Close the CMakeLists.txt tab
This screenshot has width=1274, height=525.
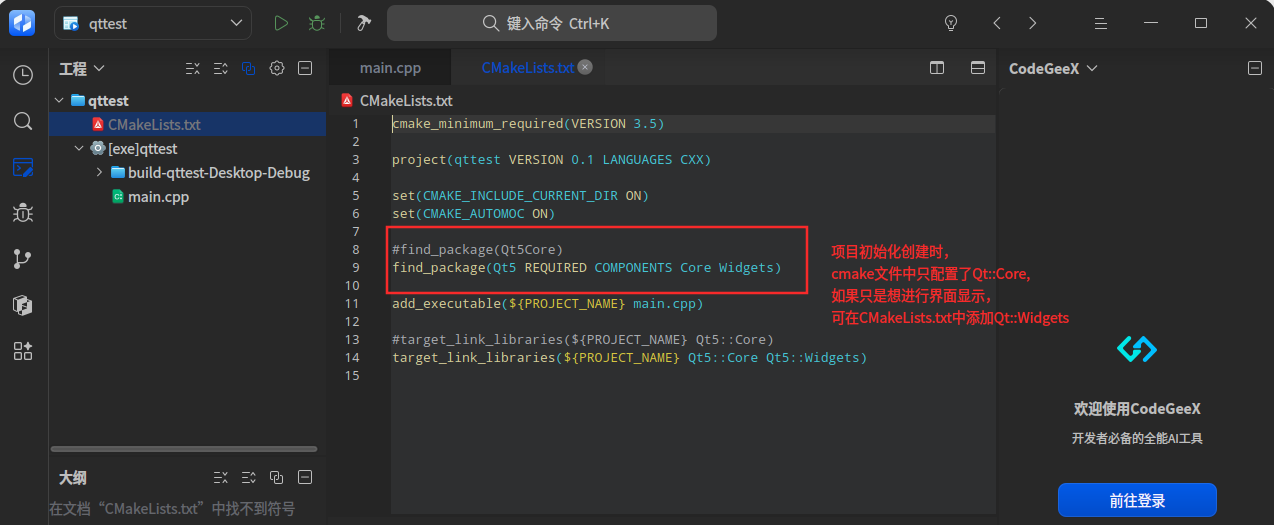(x=585, y=67)
